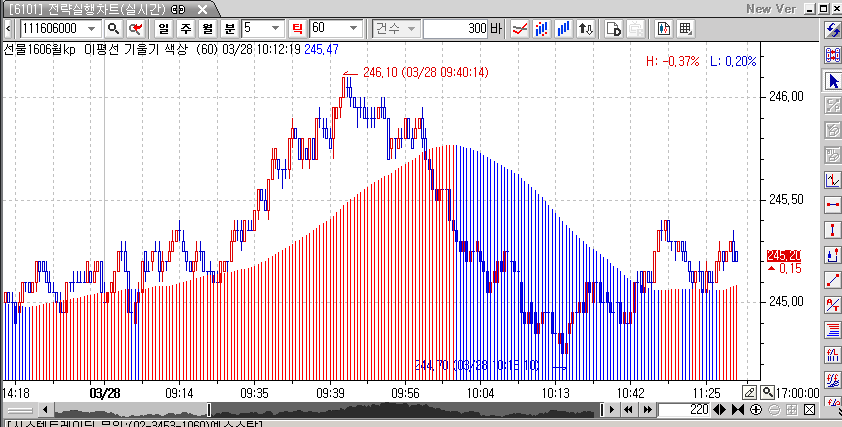The image size is (842, 427).
Task: Select the horizontal line drawing tool
Action: click(832, 205)
